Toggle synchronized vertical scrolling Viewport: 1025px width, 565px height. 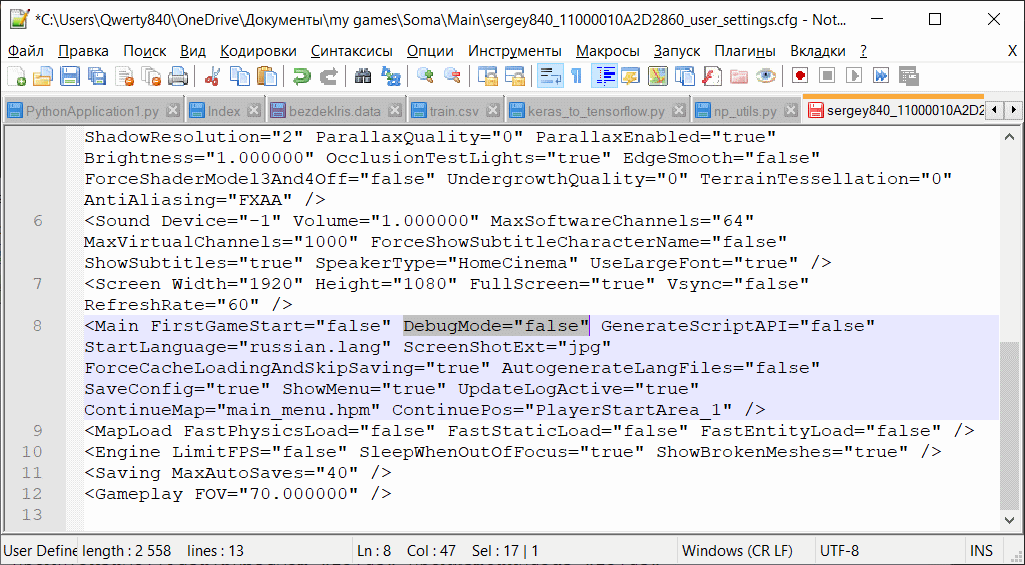pyautogui.click(x=486, y=77)
